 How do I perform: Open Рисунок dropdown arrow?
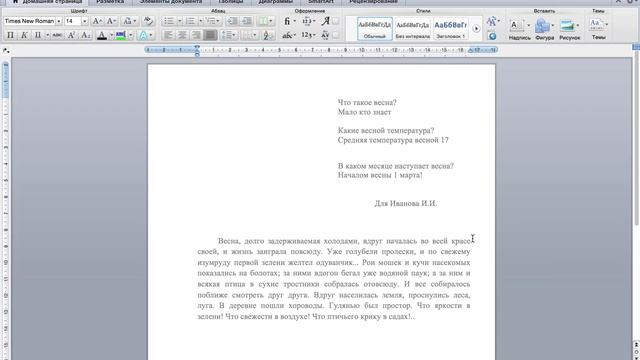tap(578, 25)
